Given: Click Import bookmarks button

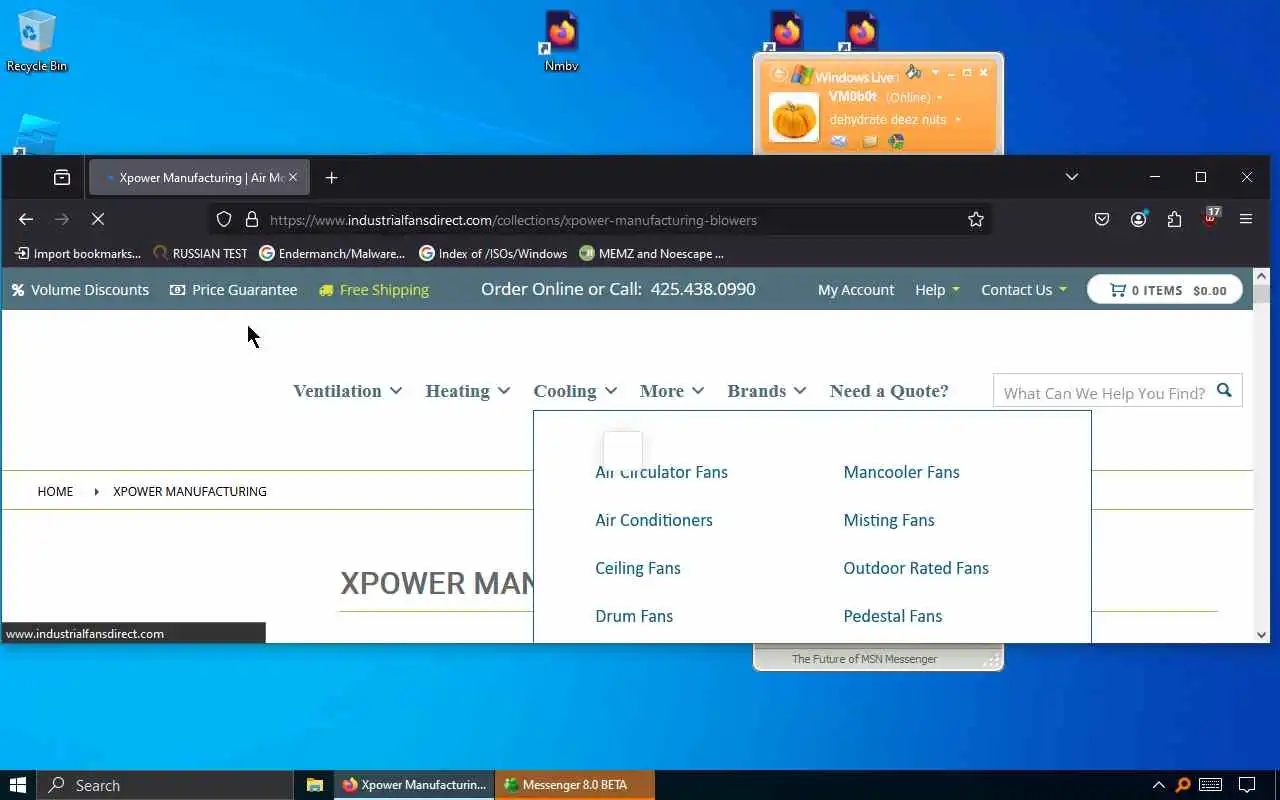Looking at the screenshot, I should click(78, 254).
